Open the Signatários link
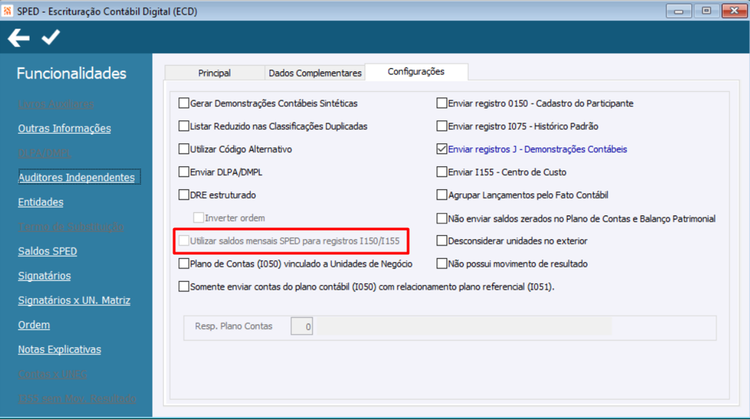Screen dimensions: 750x420 pyautogui.click(x=44, y=276)
